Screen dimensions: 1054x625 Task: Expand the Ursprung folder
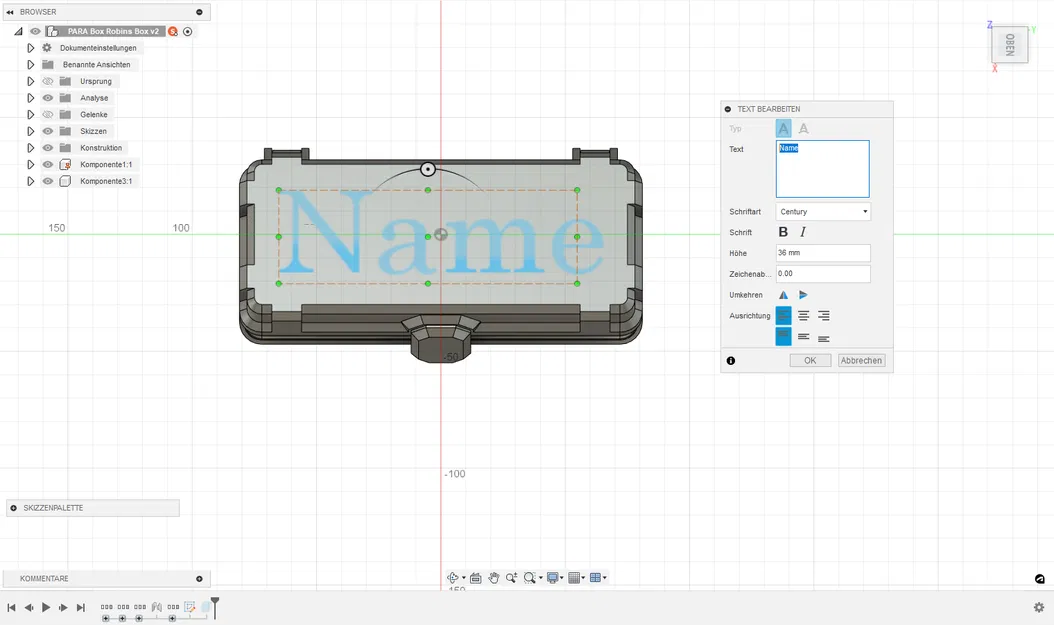point(30,81)
